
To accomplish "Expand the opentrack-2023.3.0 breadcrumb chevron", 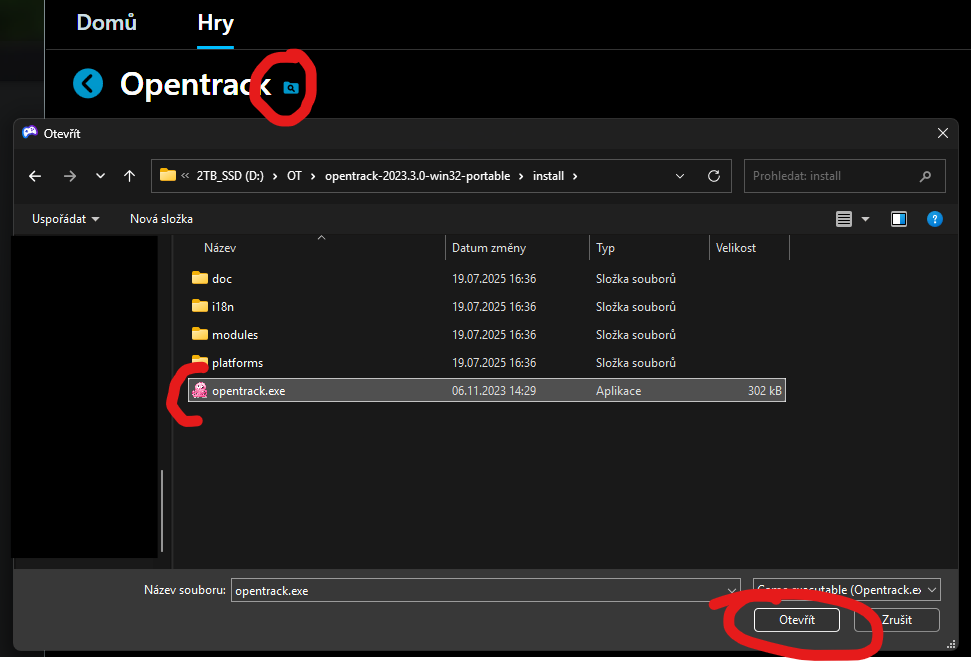I will tap(521, 176).
